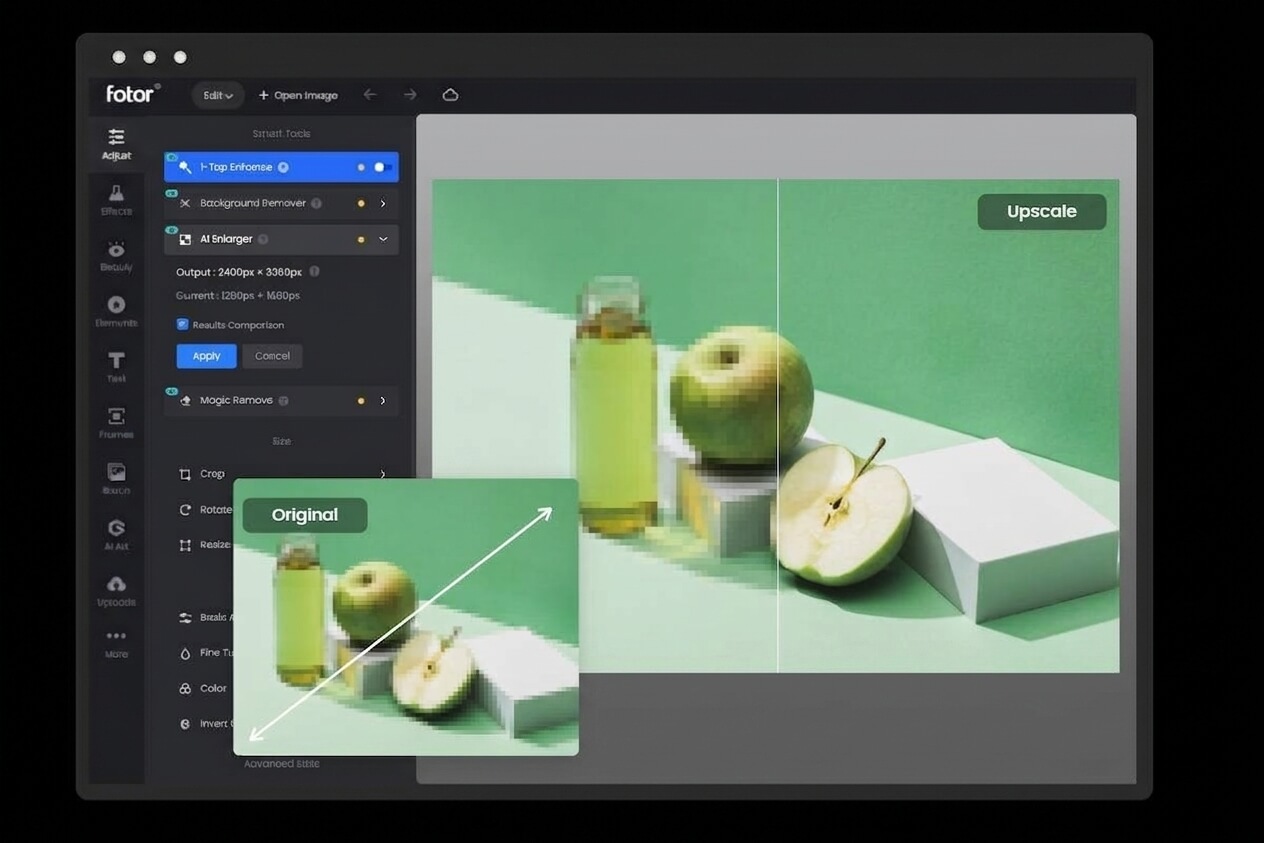Open the Adjust sidebar panel
This screenshot has height=843, width=1264.
point(116,144)
